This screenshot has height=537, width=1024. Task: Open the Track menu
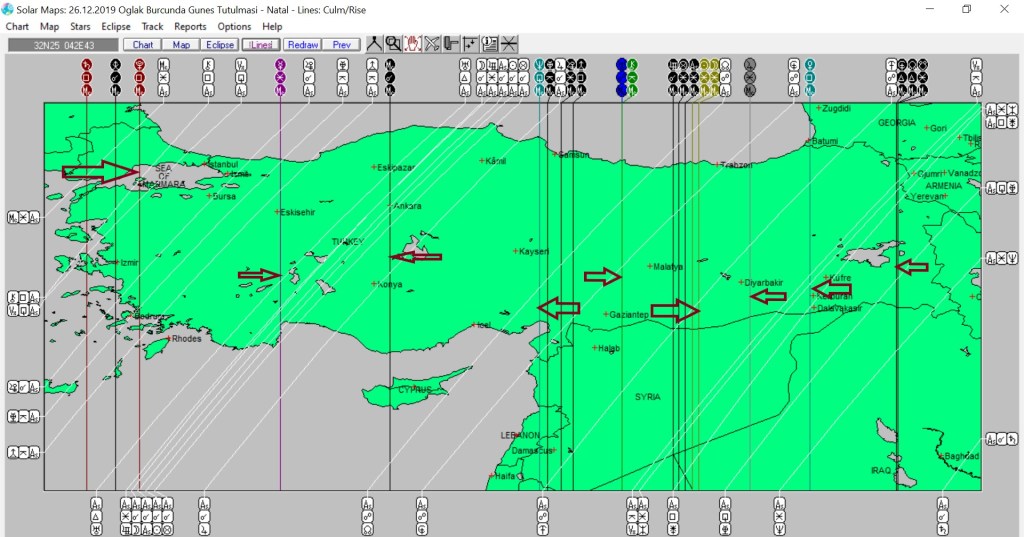click(152, 27)
